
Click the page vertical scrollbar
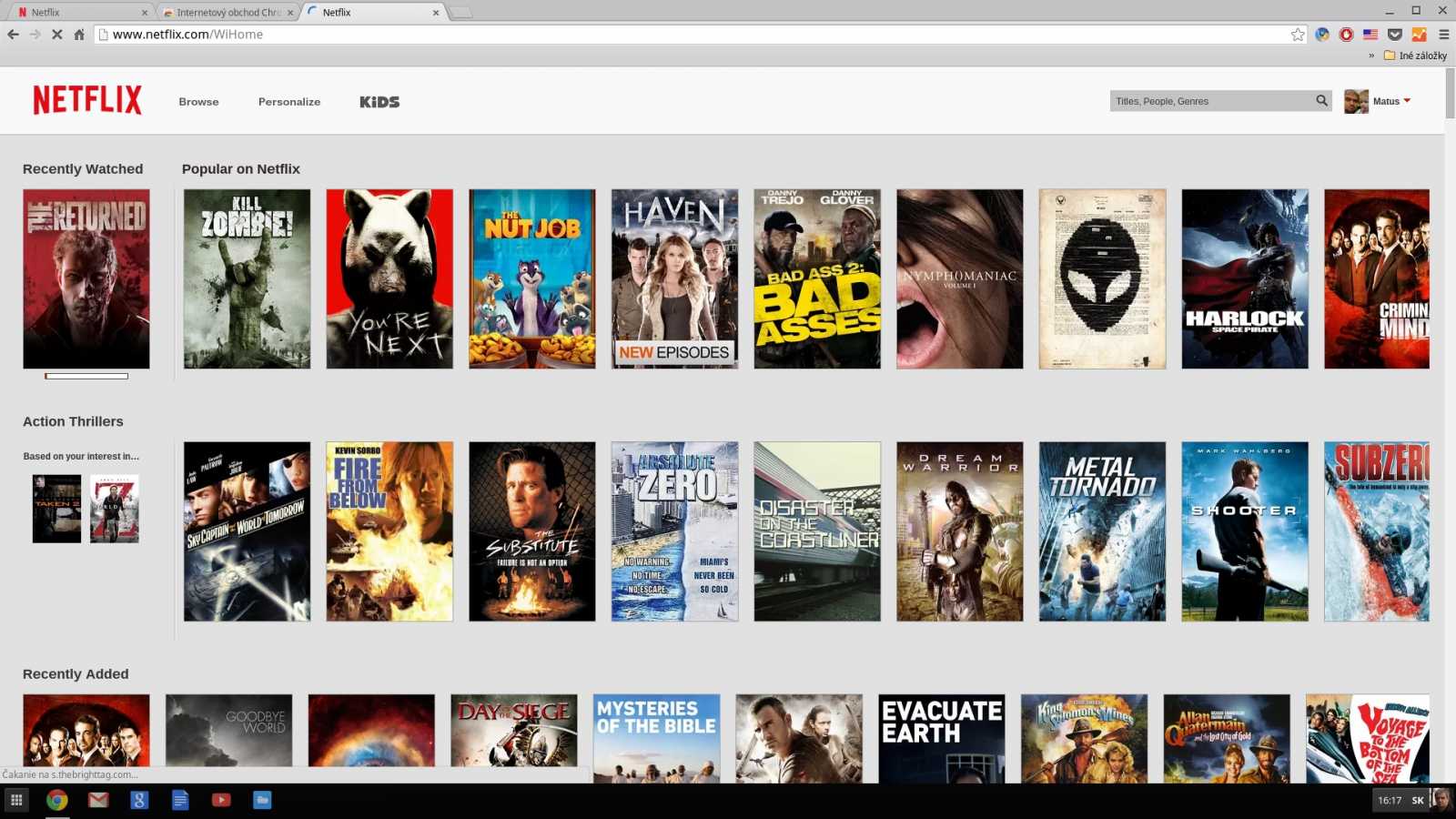point(1450,94)
